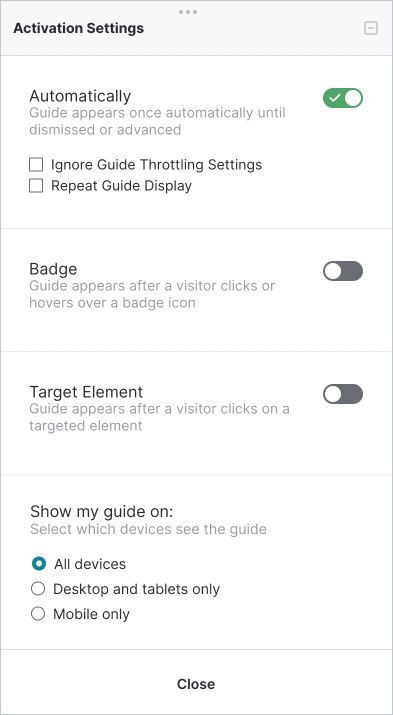This screenshot has height=715, width=393.
Task: Click the Ignore Guide Throttling Settings label text
Action: pos(156,165)
